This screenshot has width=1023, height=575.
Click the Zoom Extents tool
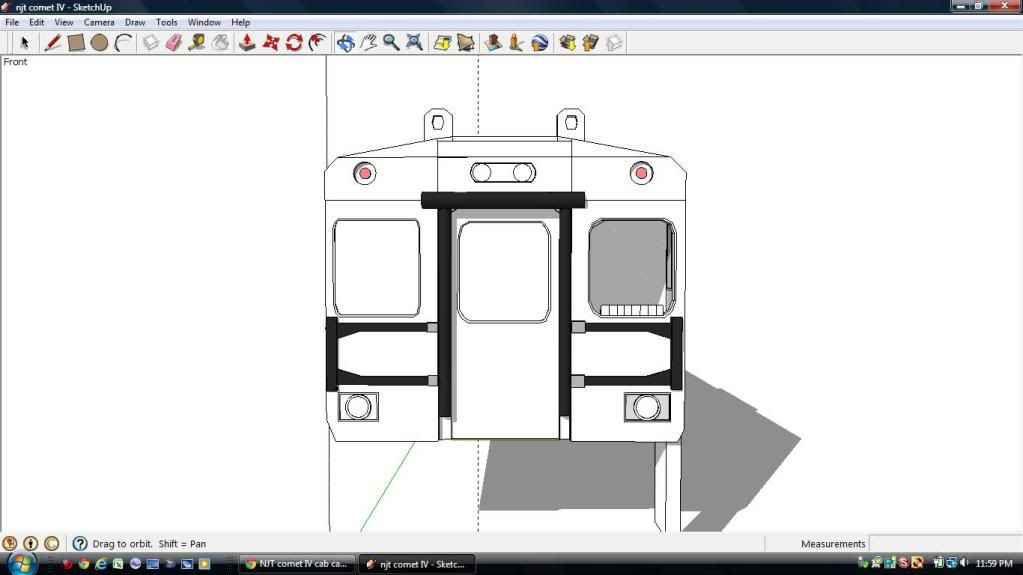(x=414, y=43)
